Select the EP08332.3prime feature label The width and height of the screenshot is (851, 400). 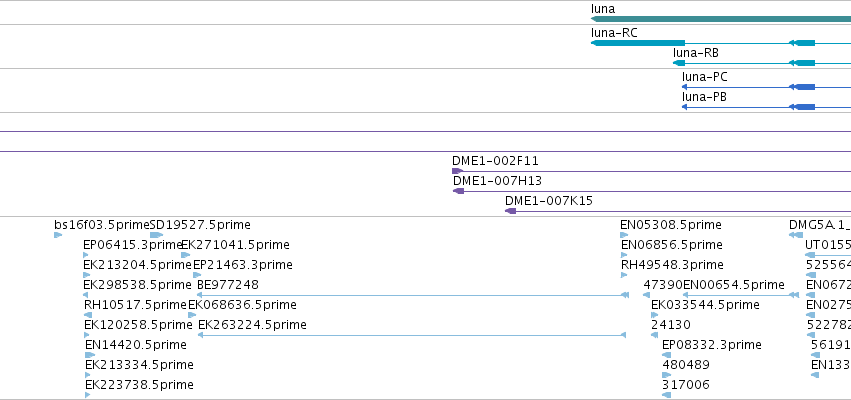coord(712,345)
